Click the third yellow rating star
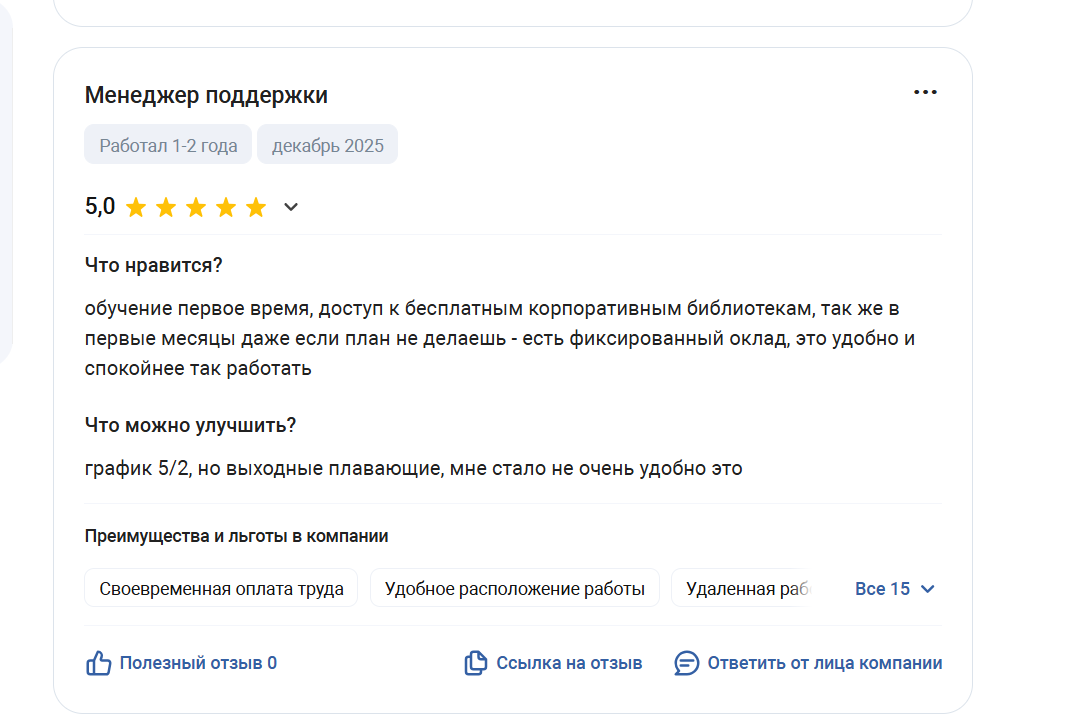 point(196,207)
